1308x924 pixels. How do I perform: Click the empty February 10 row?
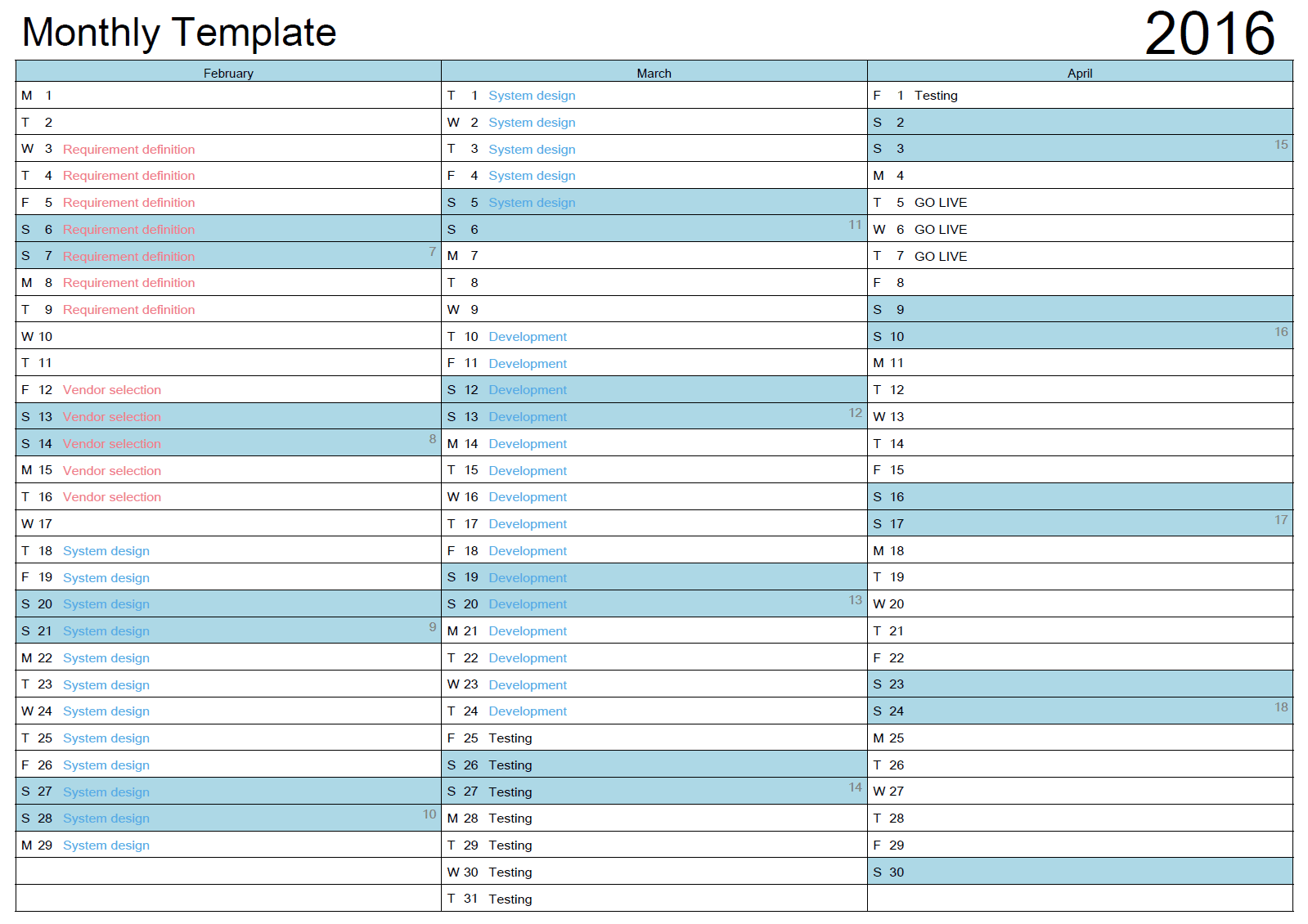tap(228, 336)
